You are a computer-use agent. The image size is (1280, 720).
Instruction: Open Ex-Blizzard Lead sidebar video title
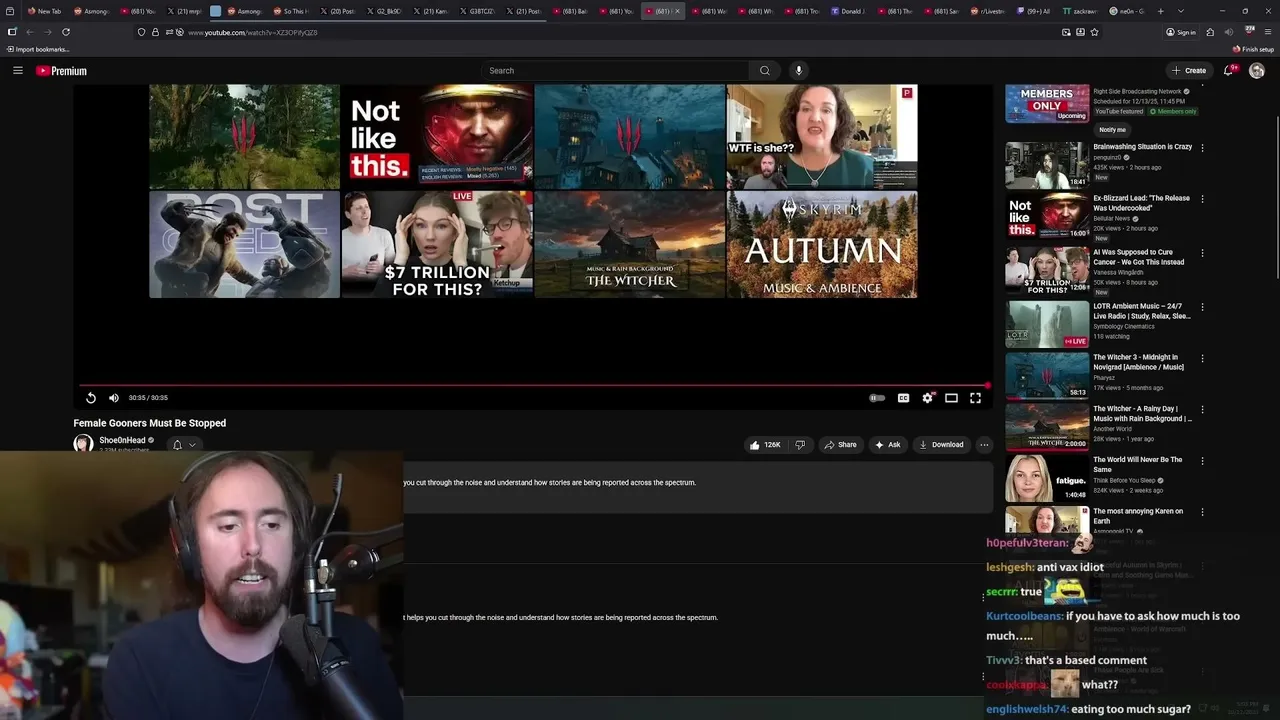click(x=1141, y=203)
